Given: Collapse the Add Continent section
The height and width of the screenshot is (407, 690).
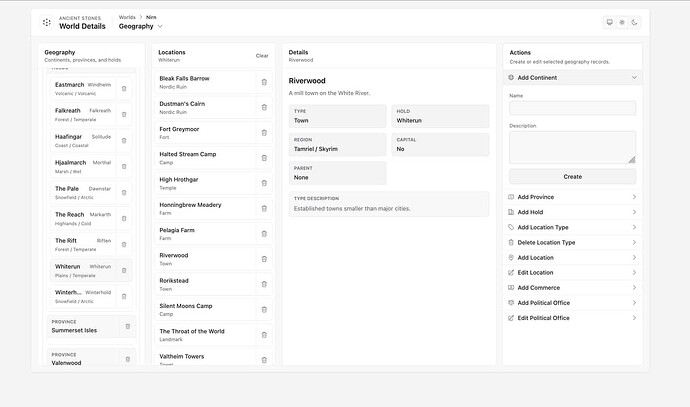Looking at the screenshot, I should point(573,77).
